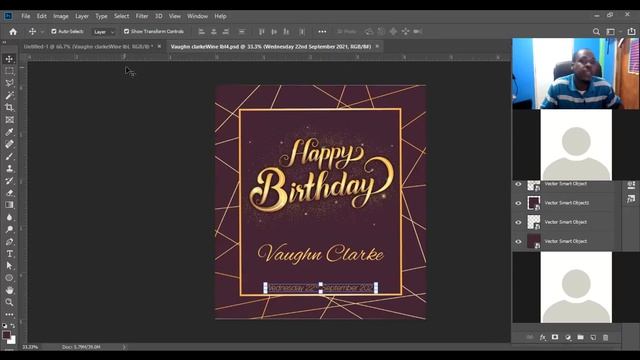
Task: Open status bar document info arrow
Action: pos(124,347)
